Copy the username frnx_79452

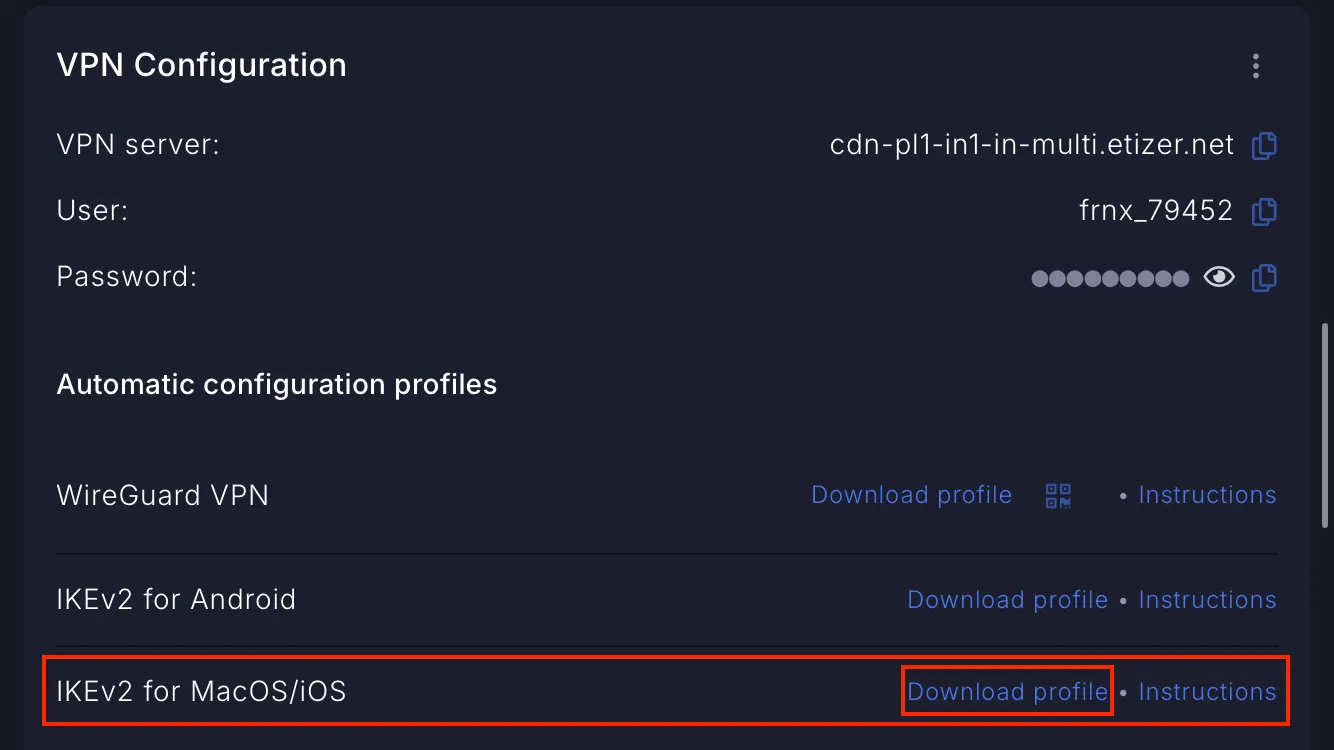tap(1264, 212)
